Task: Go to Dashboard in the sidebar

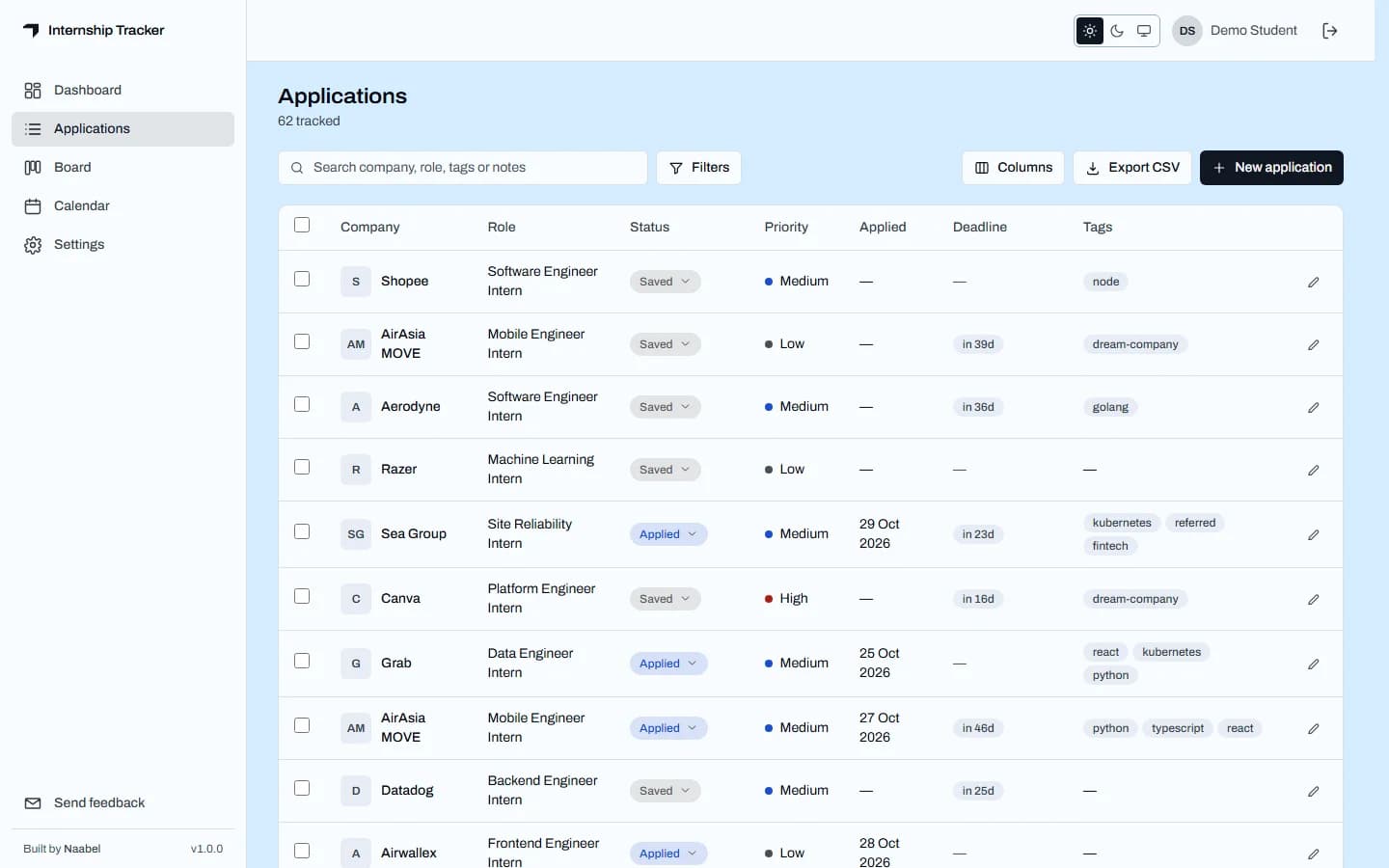Action: pos(123,91)
